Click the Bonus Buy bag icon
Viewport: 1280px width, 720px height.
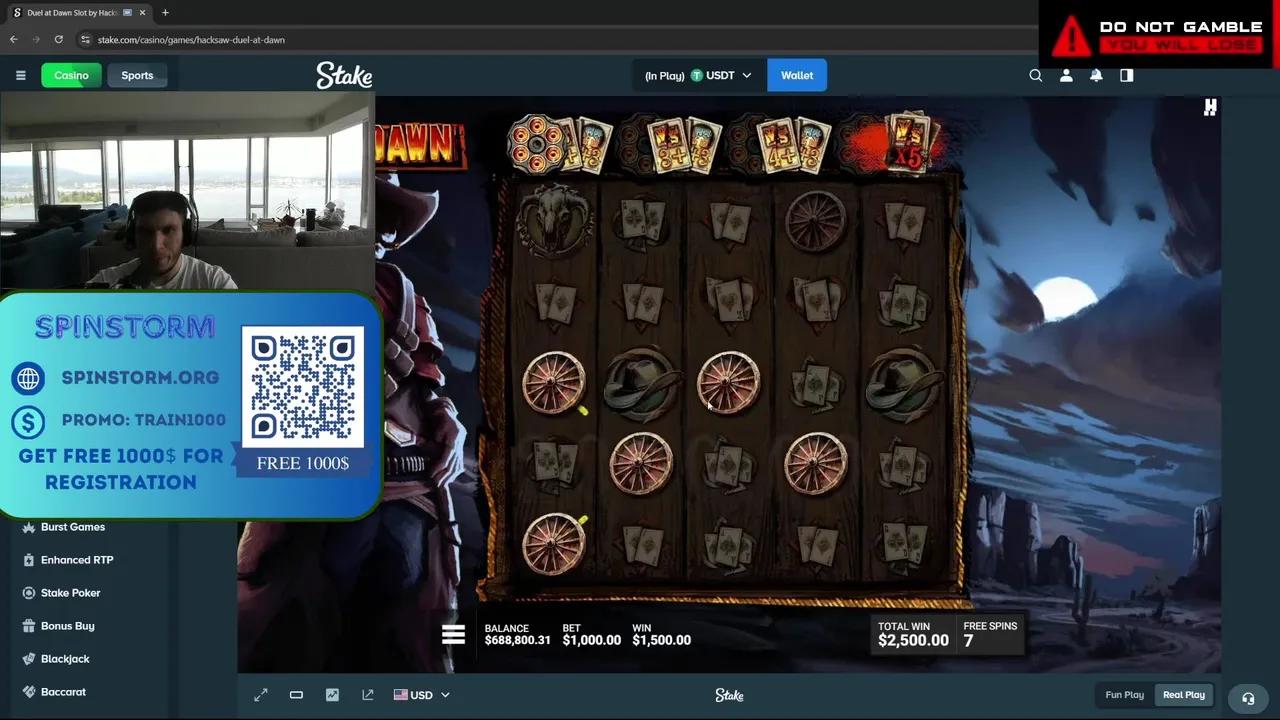[29, 626]
